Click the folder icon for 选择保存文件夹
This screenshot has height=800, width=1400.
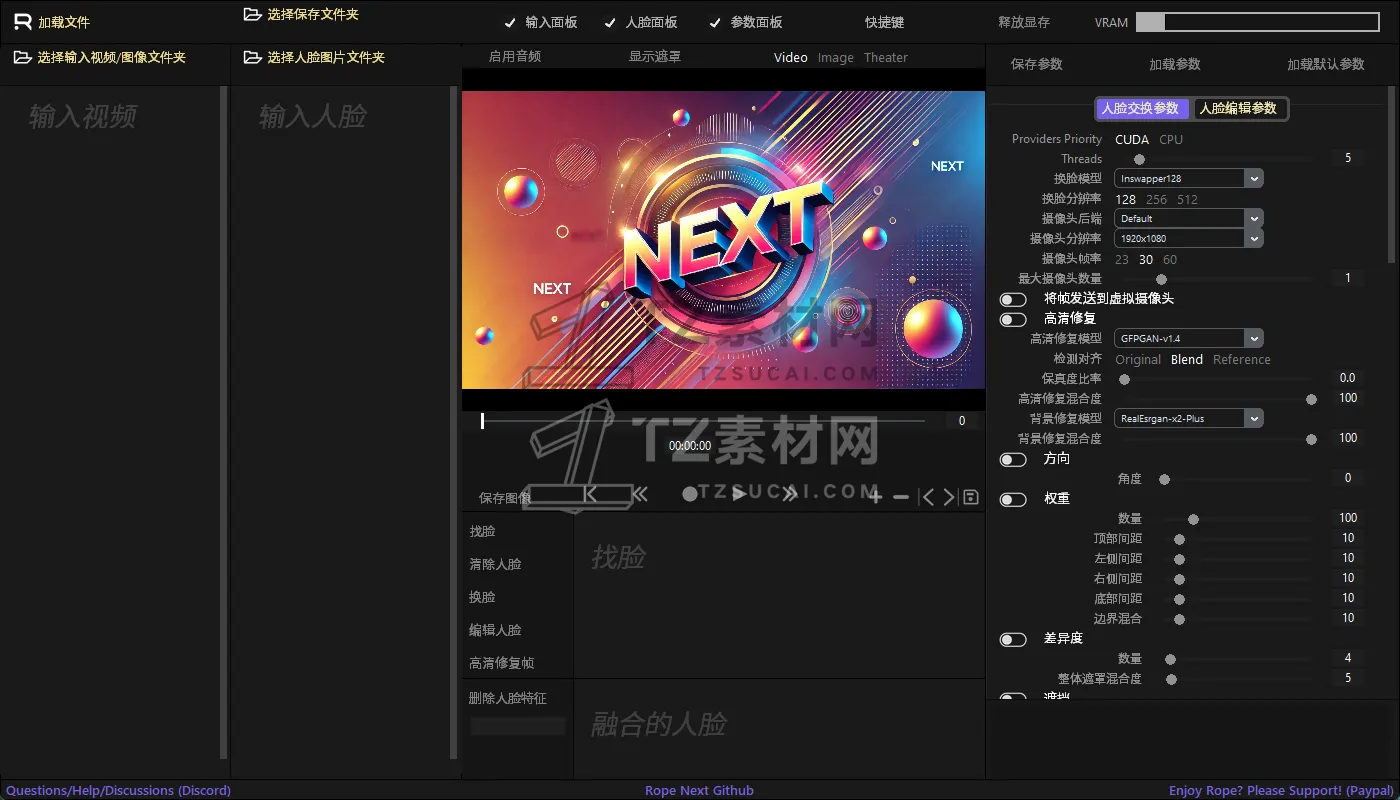[252, 15]
